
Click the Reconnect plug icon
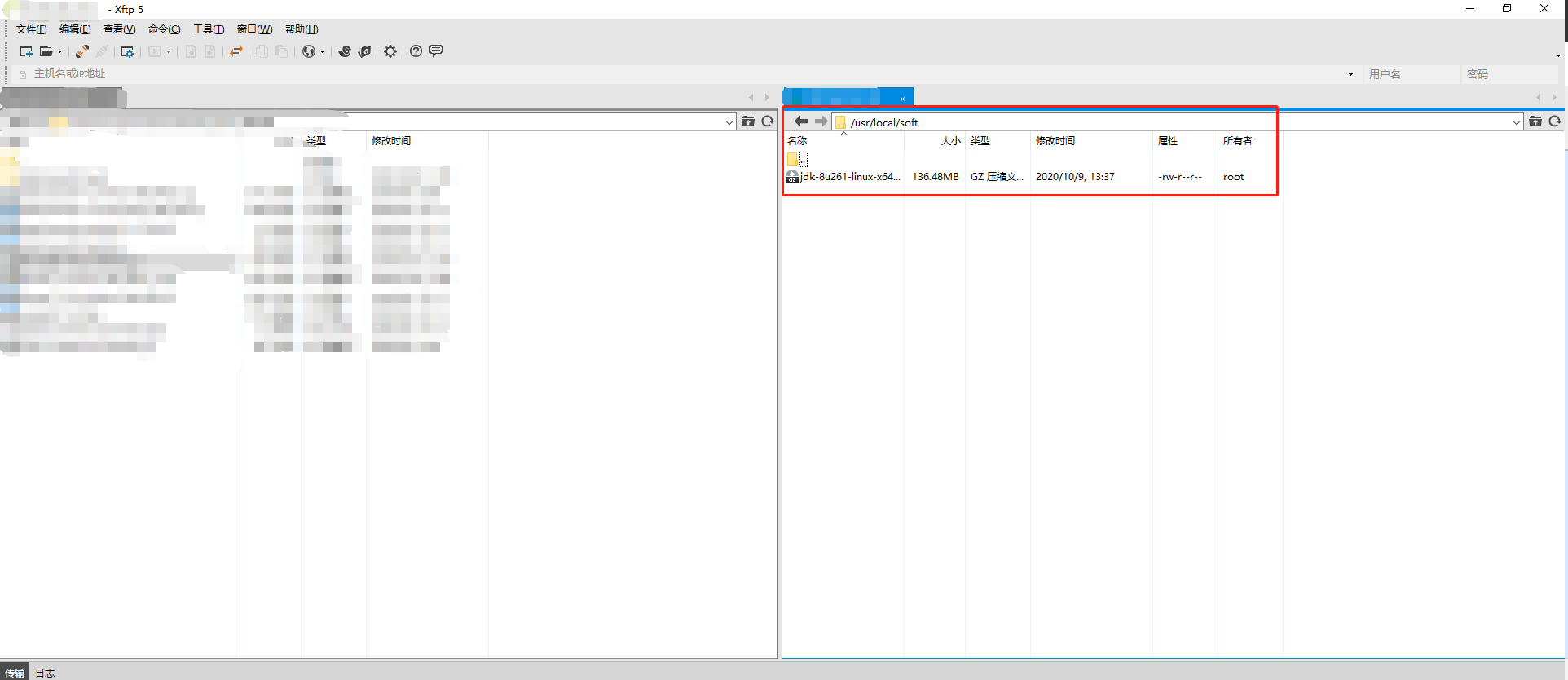(x=81, y=51)
